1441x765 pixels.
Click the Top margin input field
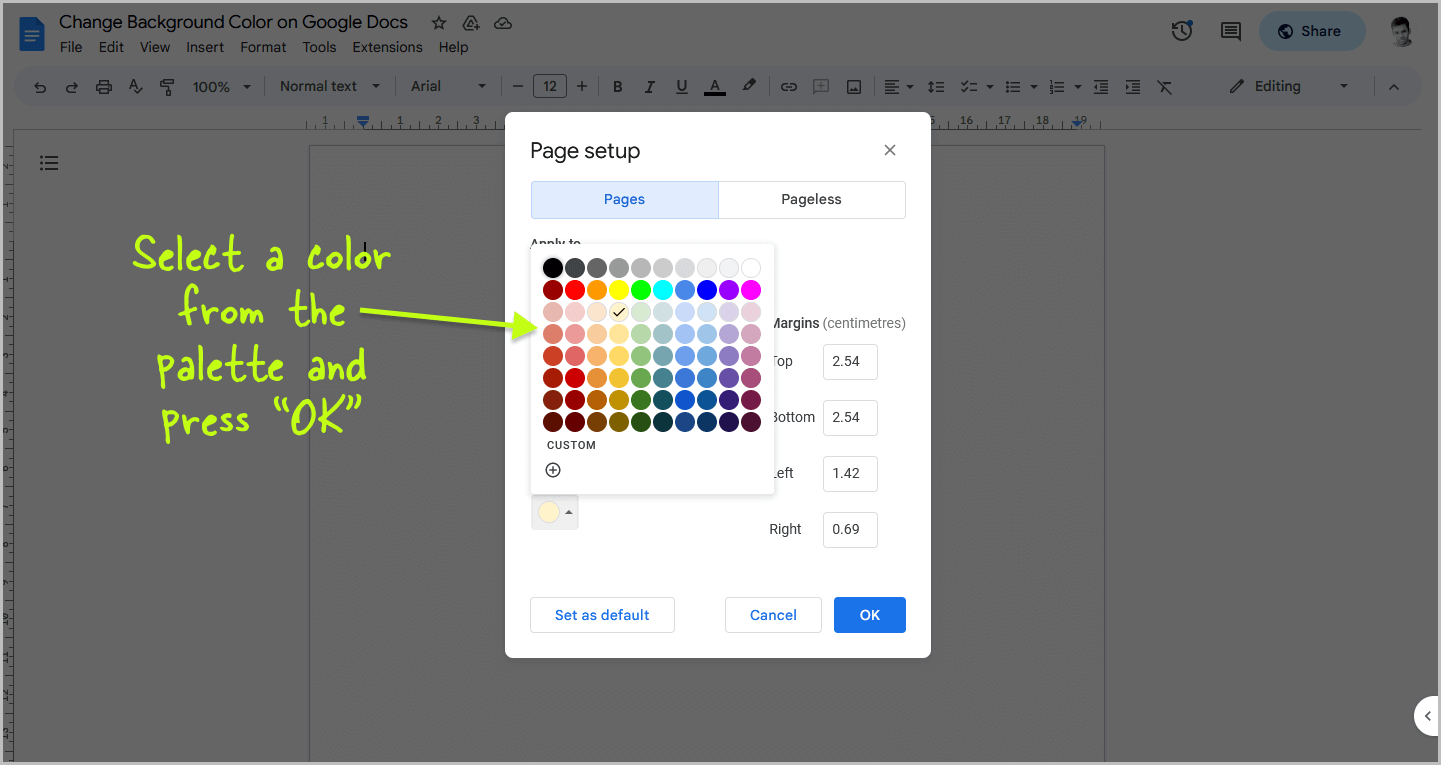(x=850, y=362)
